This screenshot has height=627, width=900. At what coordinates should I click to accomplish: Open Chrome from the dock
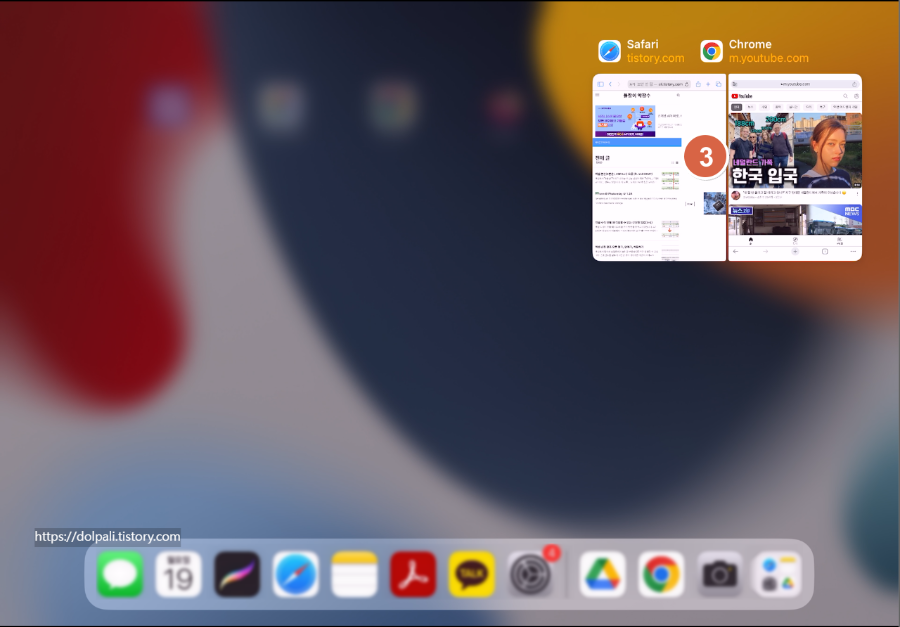point(661,574)
